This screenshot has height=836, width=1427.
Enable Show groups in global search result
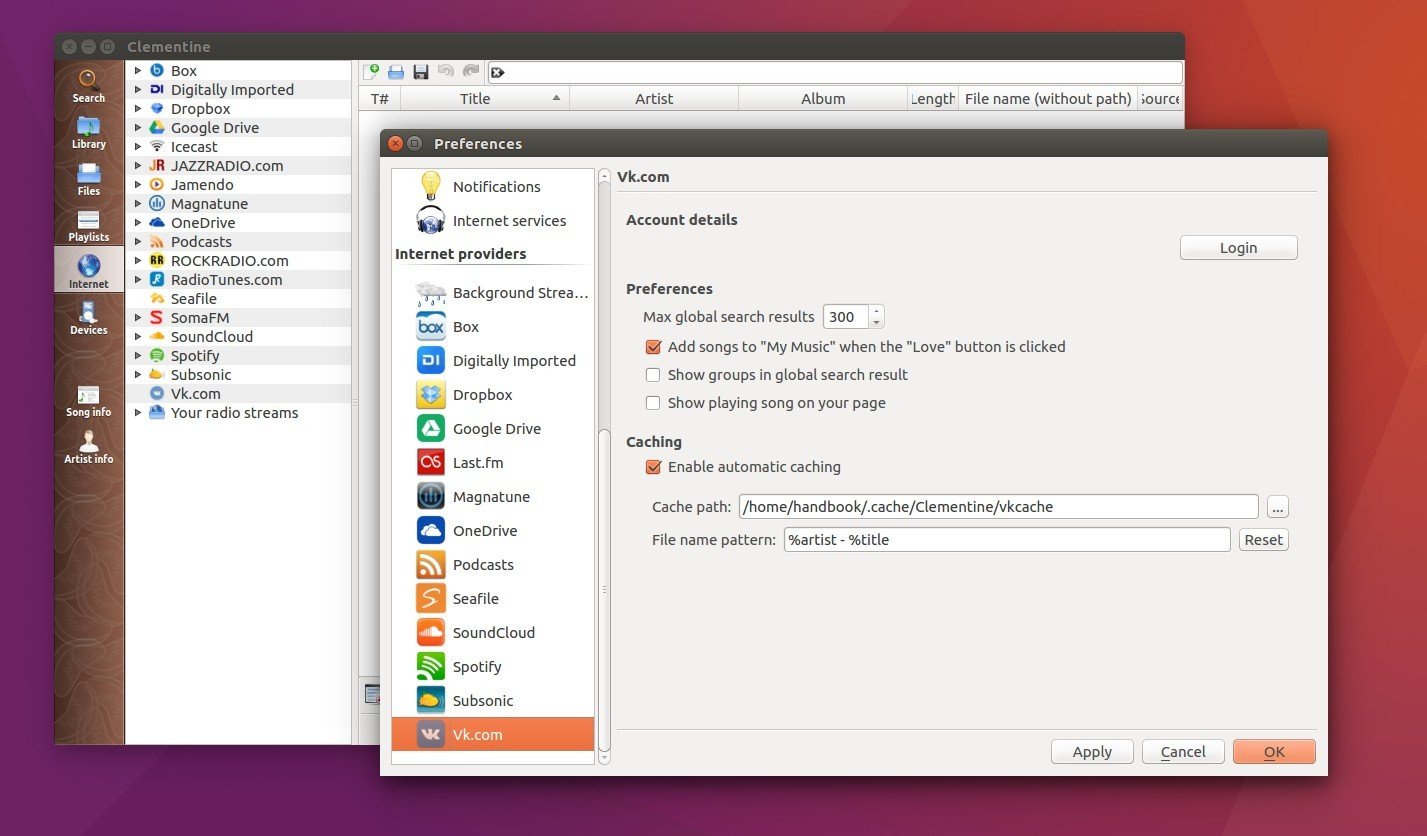pyautogui.click(x=654, y=375)
